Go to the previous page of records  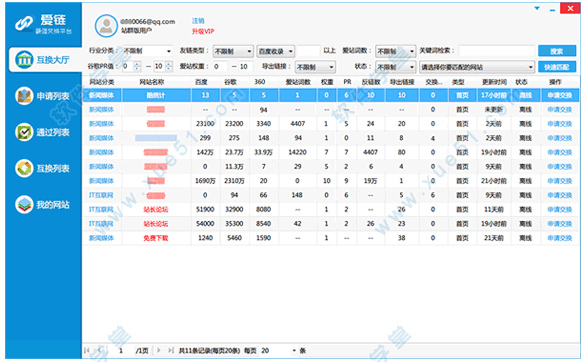(100, 350)
